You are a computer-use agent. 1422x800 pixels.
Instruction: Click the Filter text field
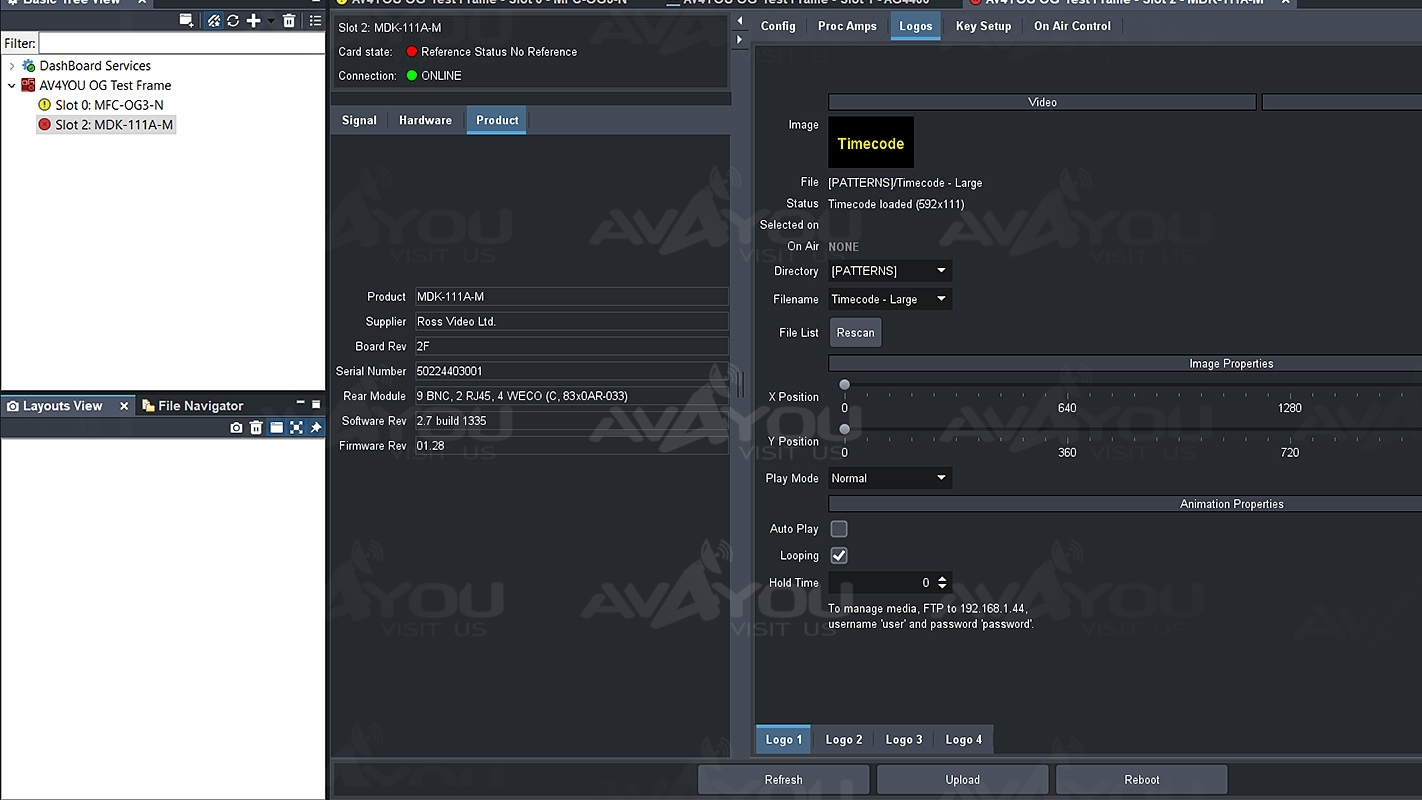(x=181, y=43)
